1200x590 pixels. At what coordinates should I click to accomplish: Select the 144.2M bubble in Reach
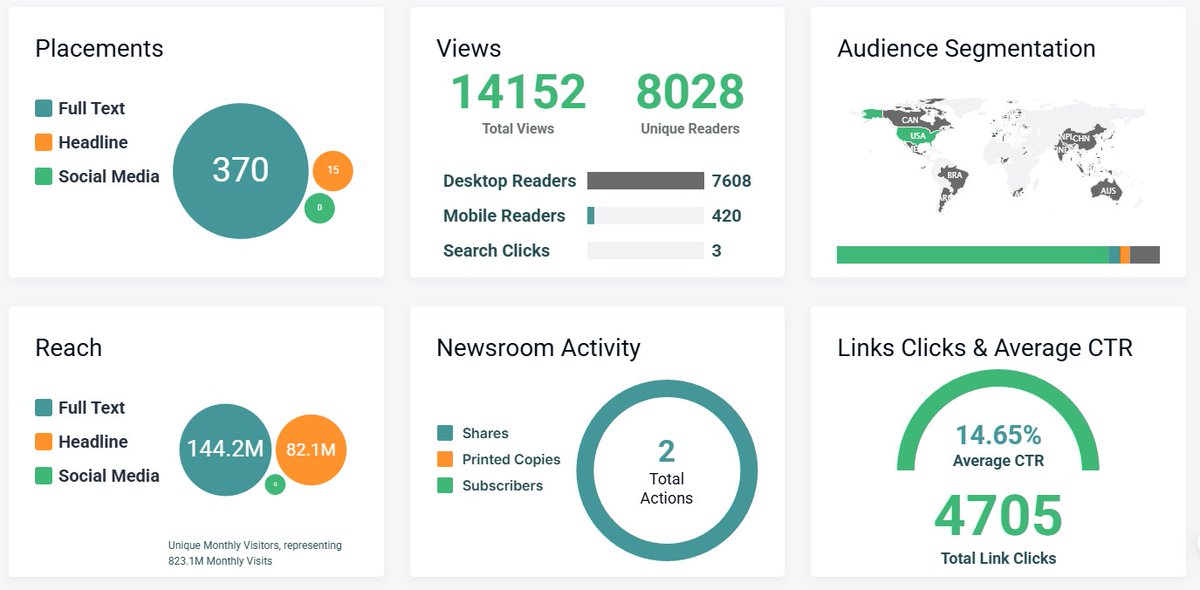point(225,449)
